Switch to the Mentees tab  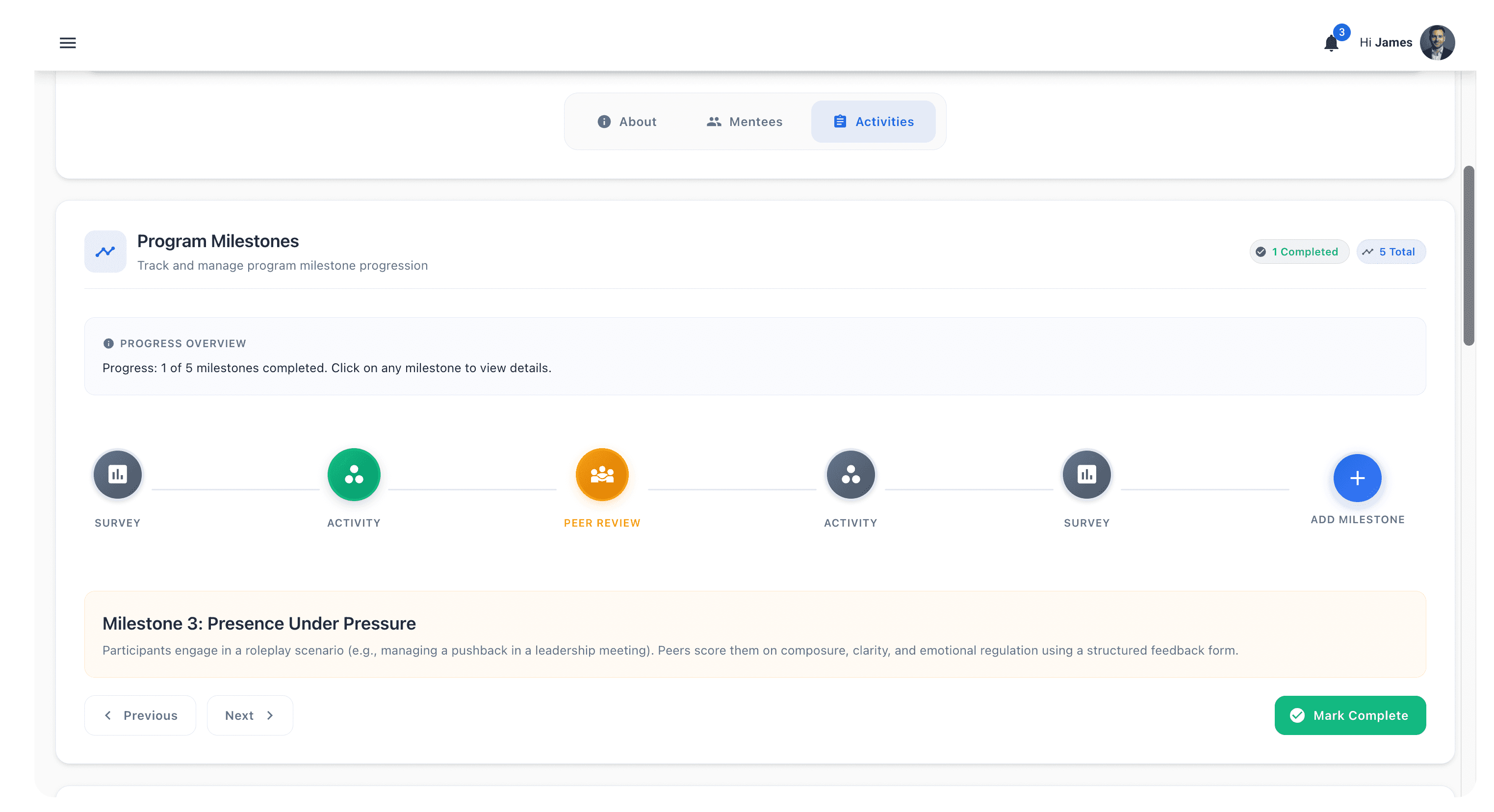click(x=745, y=122)
